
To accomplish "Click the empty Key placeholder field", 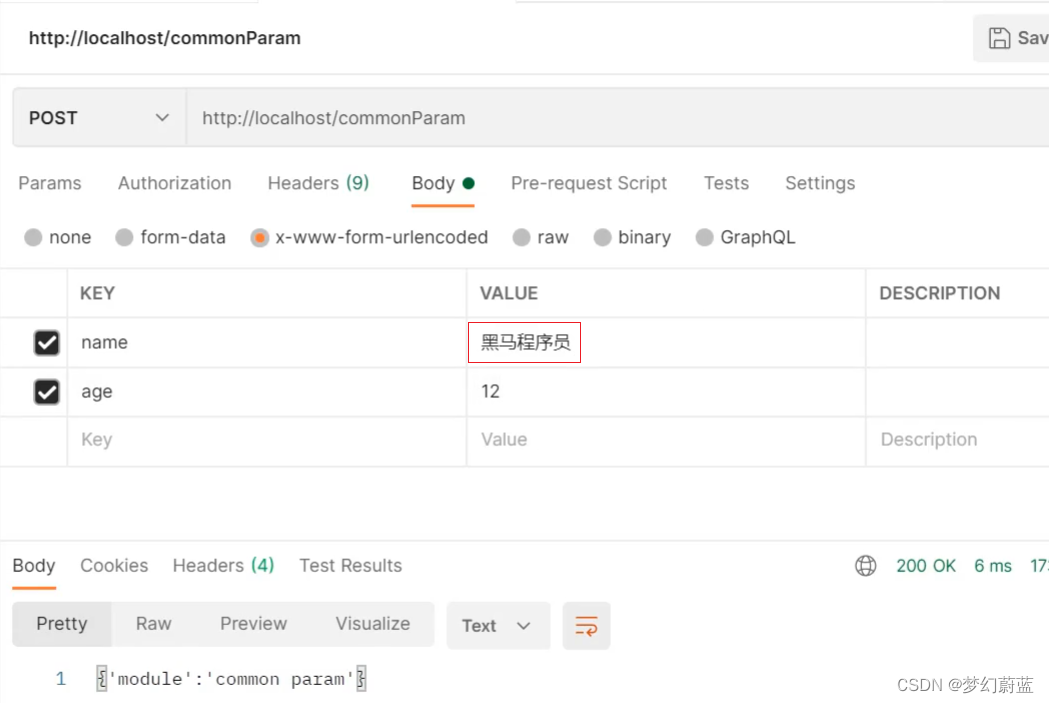I will [267, 440].
